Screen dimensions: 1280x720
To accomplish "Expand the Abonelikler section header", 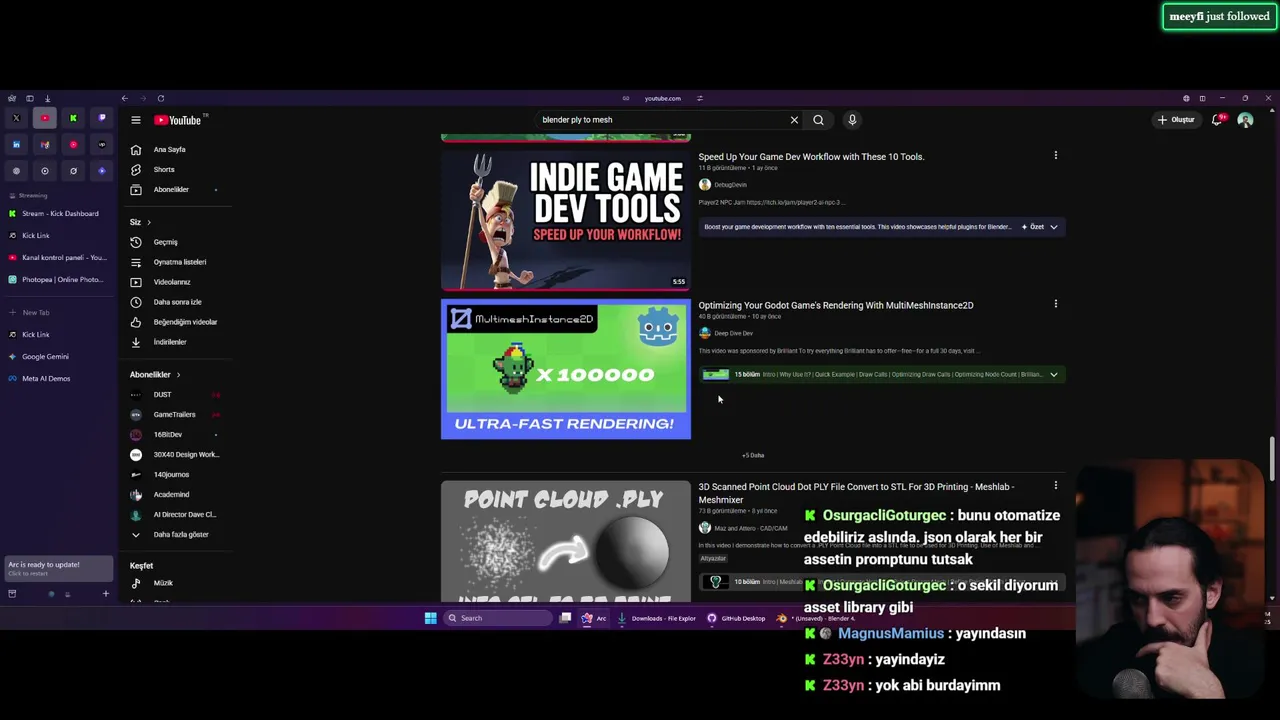I will (x=155, y=375).
